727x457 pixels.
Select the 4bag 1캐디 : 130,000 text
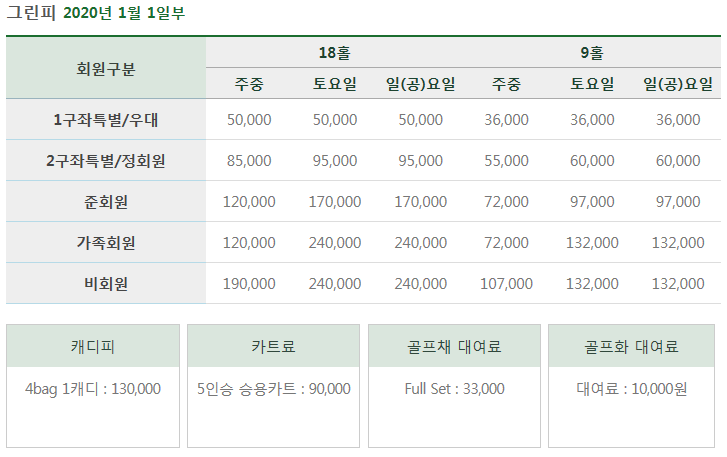pyautogui.click(x=93, y=388)
